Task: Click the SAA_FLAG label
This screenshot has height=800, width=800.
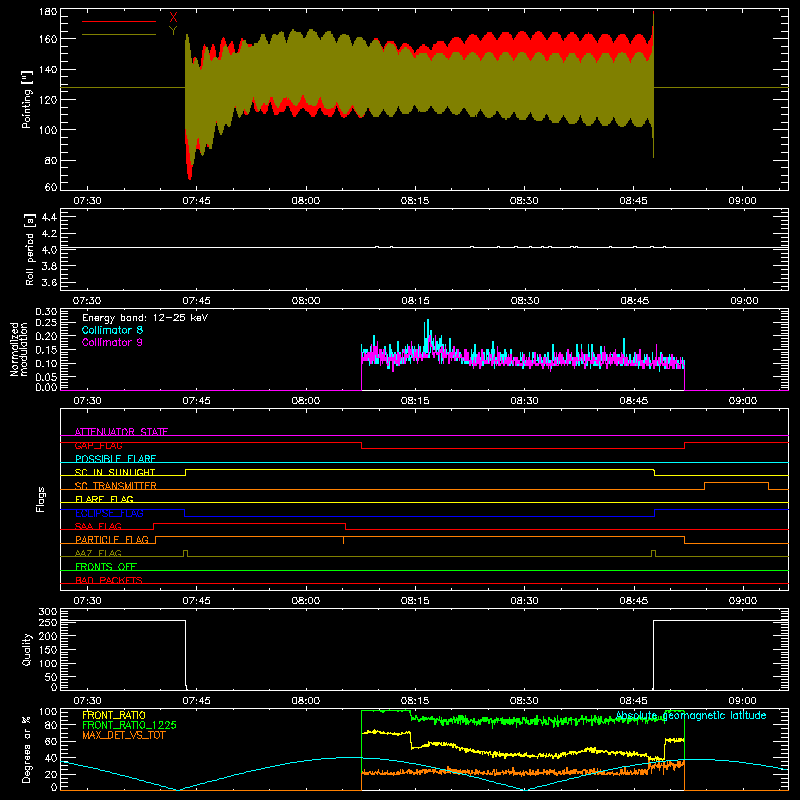Action: tap(98, 526)
